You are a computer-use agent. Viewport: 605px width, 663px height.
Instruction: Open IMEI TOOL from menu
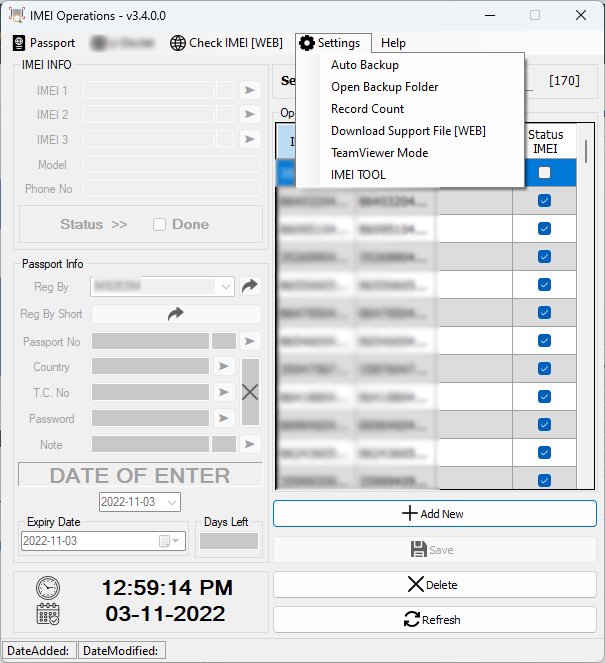click(x=358, y=175)
